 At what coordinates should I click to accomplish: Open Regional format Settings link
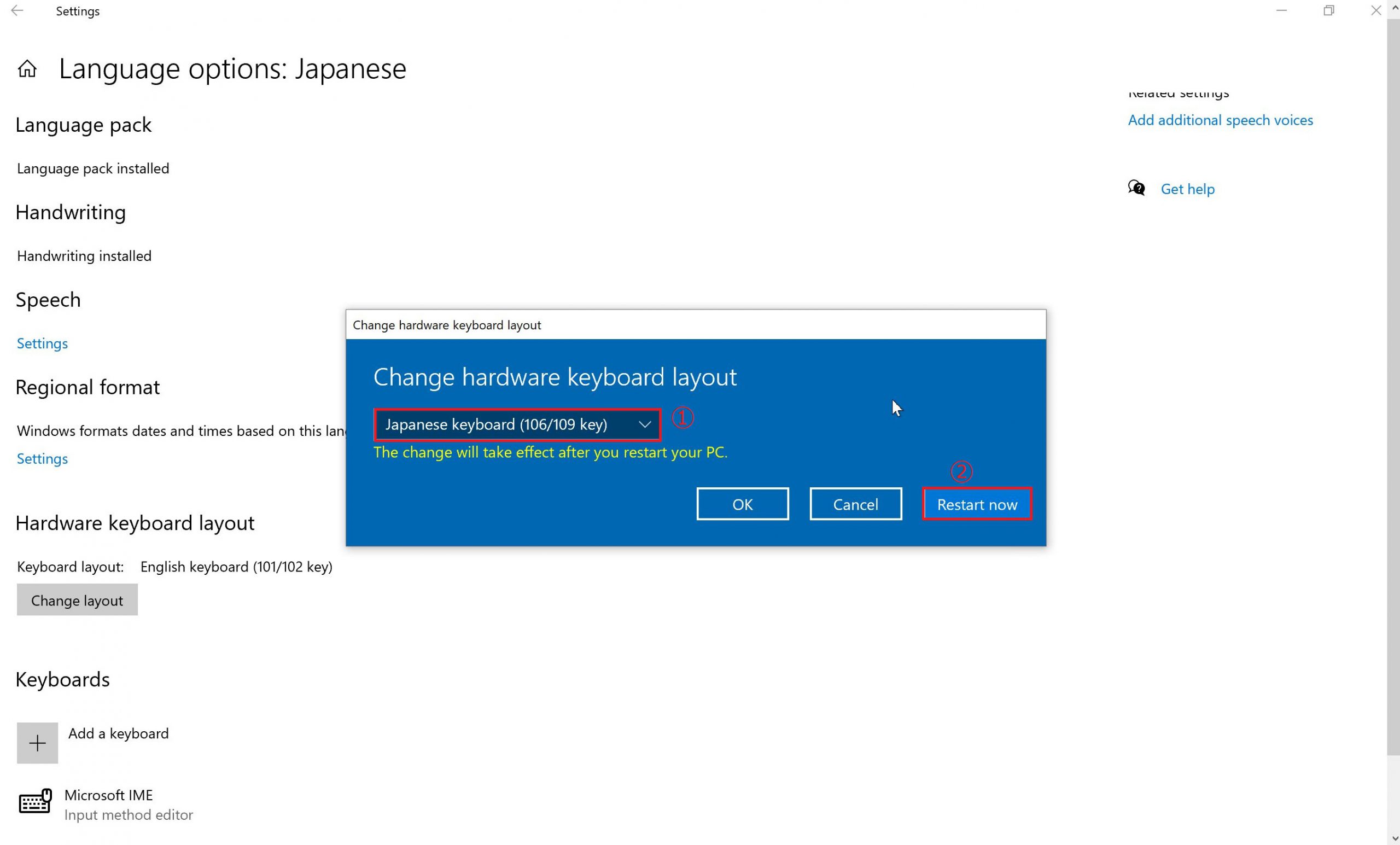[42, 458]
